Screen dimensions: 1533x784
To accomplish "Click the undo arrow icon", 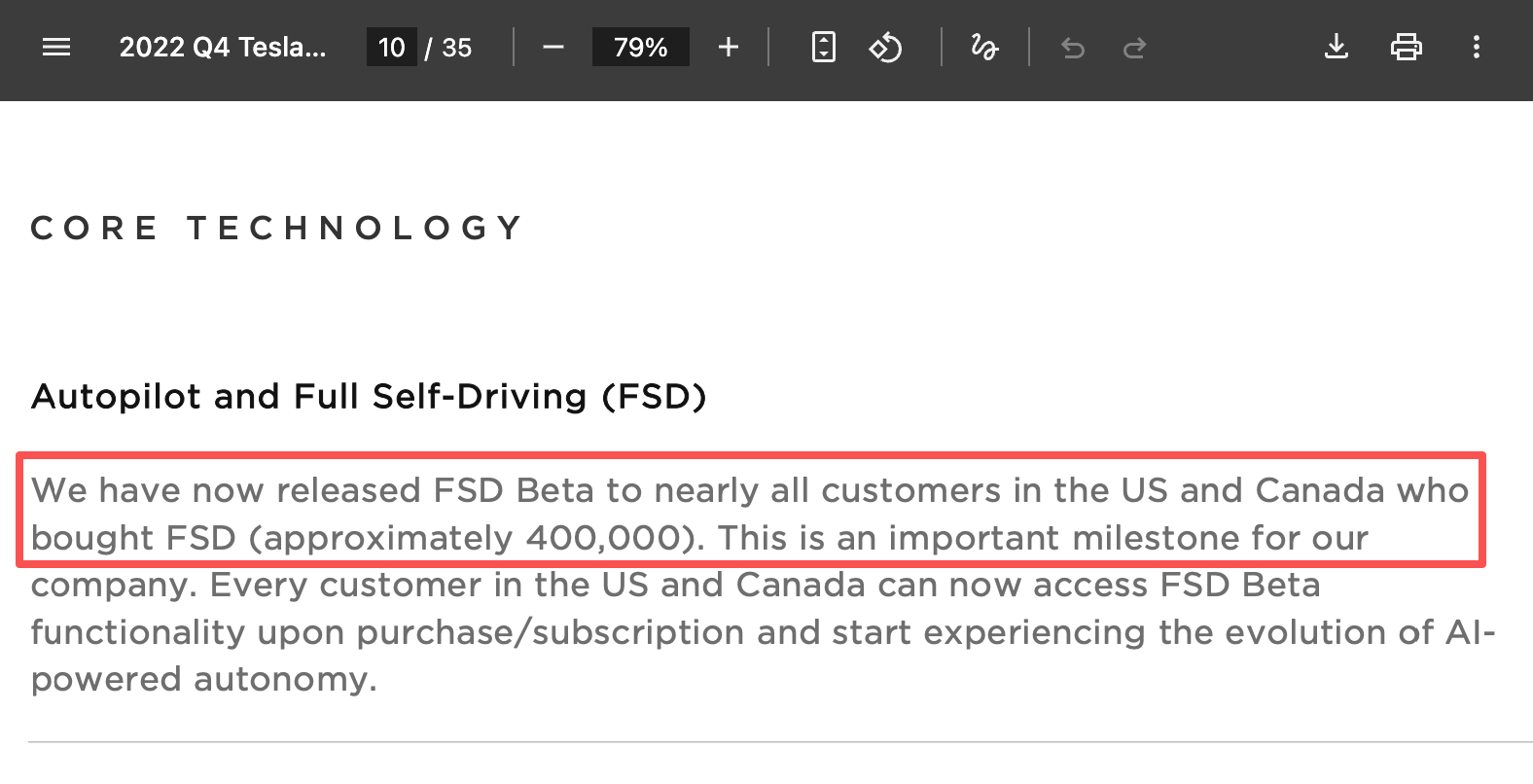I will pos(1073,47).
